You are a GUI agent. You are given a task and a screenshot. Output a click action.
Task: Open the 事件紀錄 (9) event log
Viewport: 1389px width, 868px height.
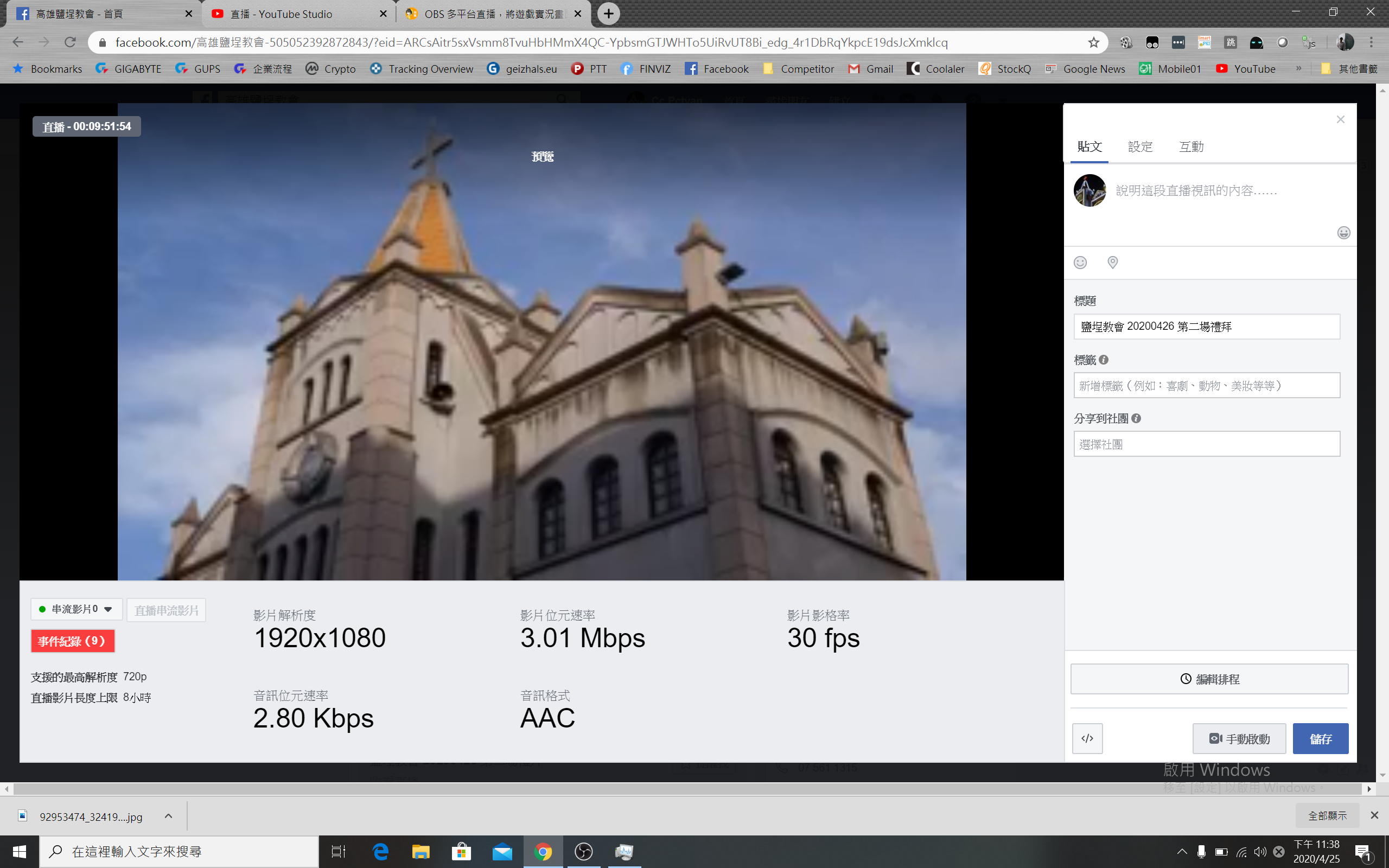click(x=73, y=641)
